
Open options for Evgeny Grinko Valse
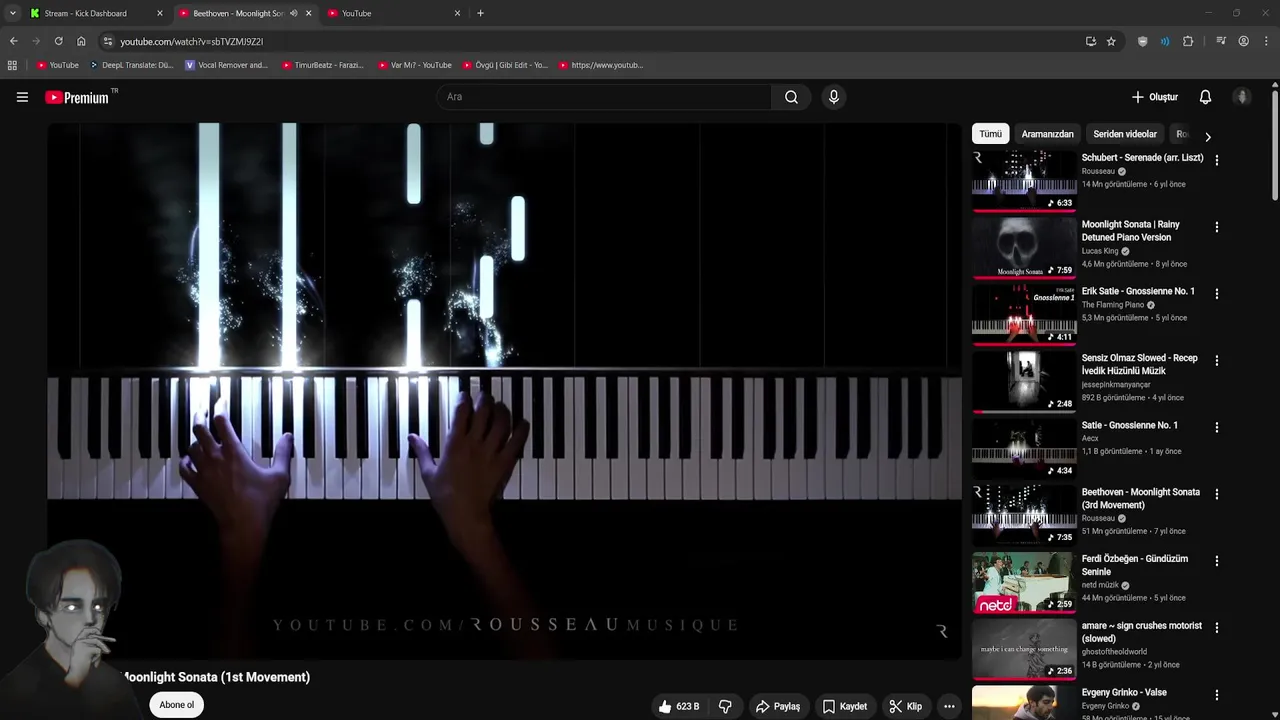coord(1216,694)
